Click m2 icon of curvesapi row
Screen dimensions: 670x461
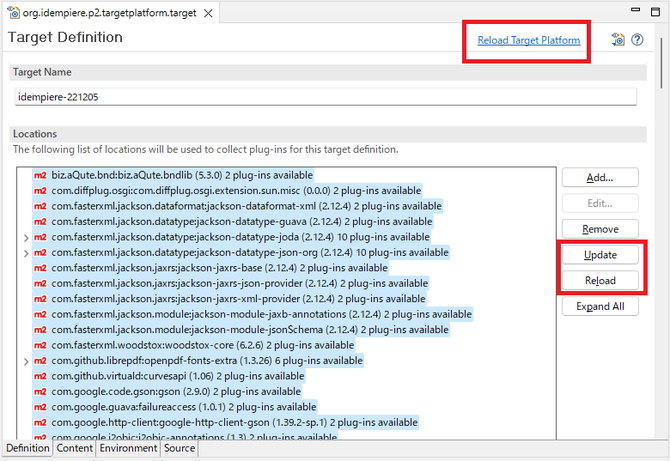(40, 376)
